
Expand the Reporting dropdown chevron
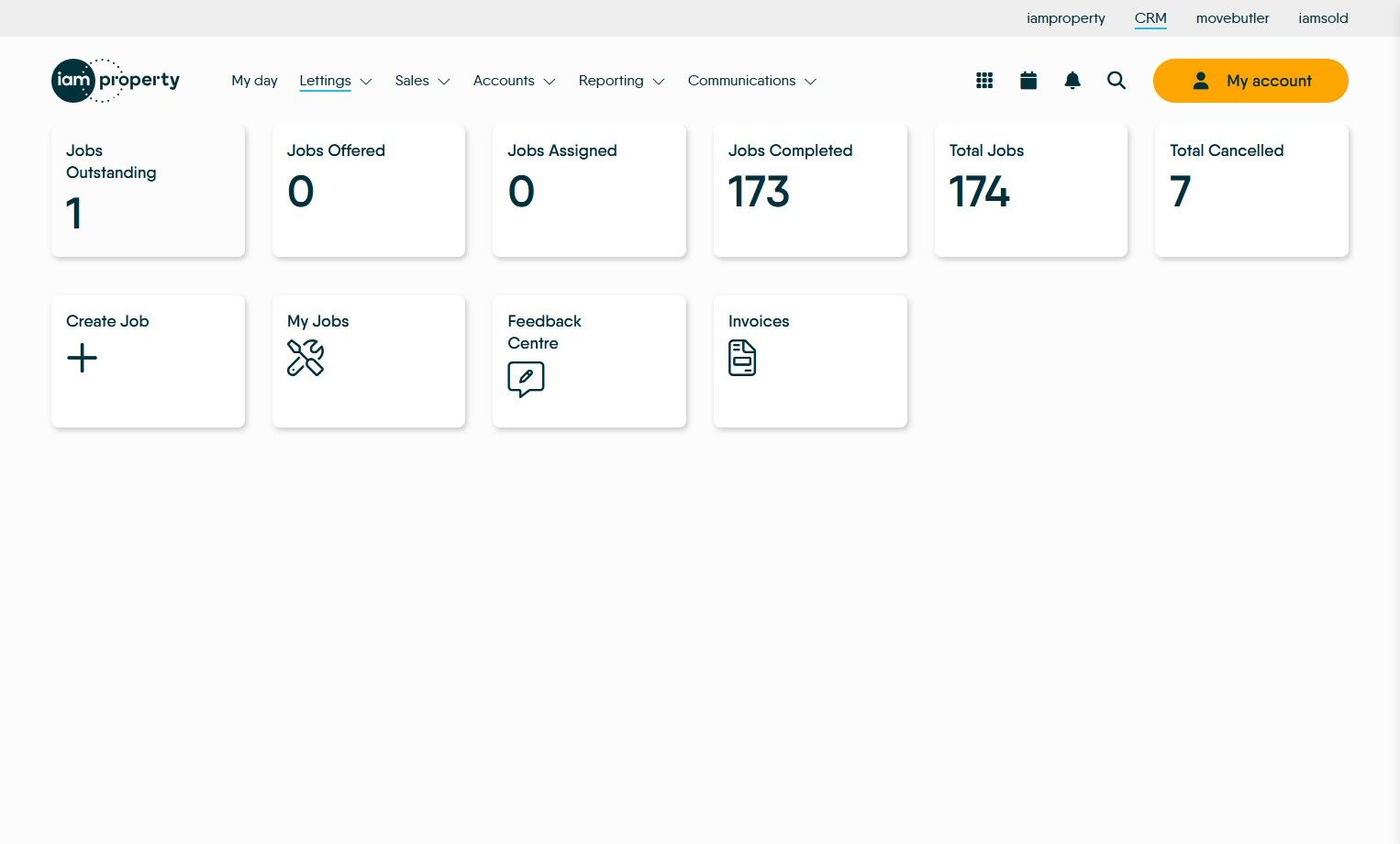[x=659, y=82]
